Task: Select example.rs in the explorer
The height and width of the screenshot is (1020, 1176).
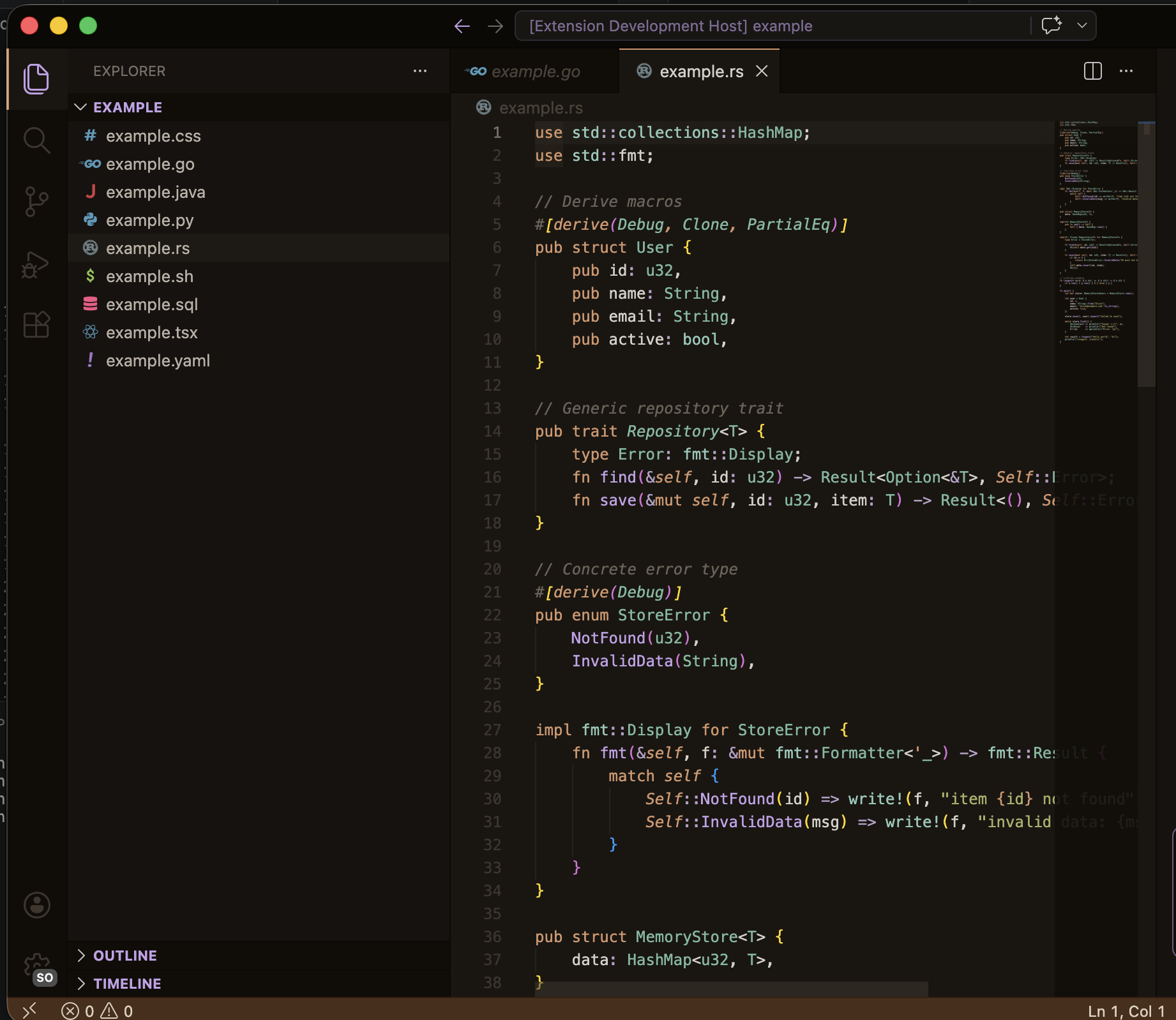Action: [x=259, y=248]
